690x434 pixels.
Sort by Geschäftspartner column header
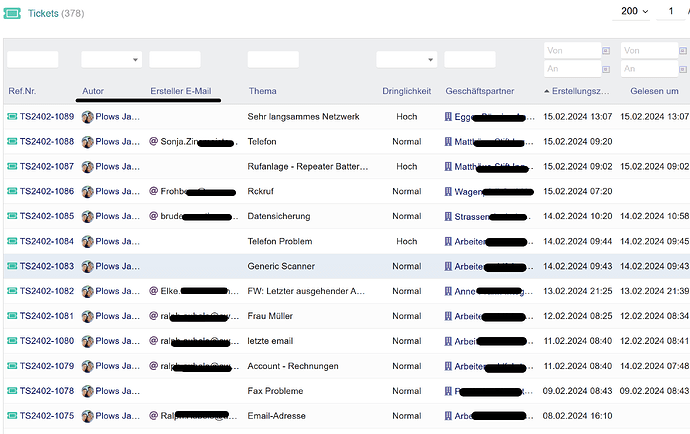point(480,92)
